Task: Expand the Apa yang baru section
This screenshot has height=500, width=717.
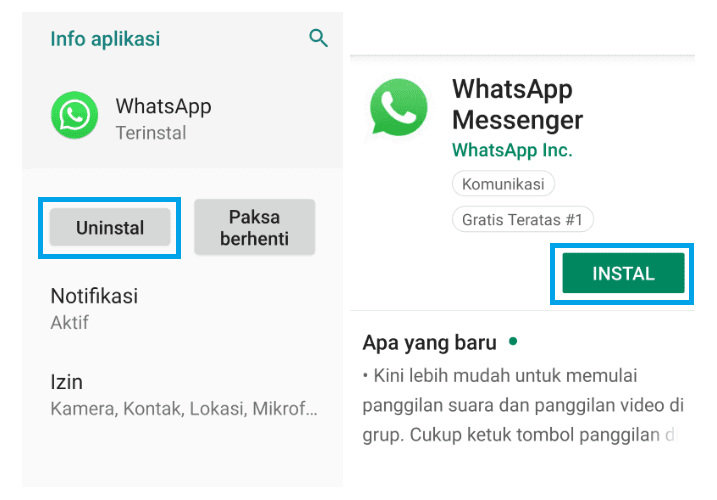Action: pos(429,343)
